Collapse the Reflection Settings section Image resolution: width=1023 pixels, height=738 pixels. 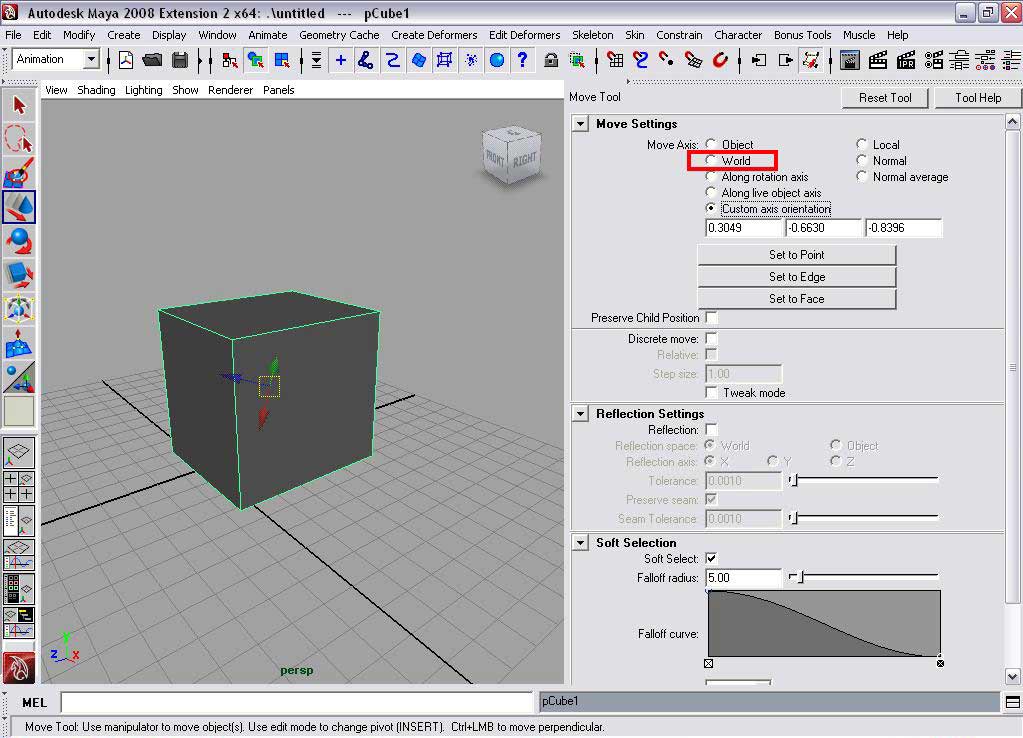[x=580, y=414]
